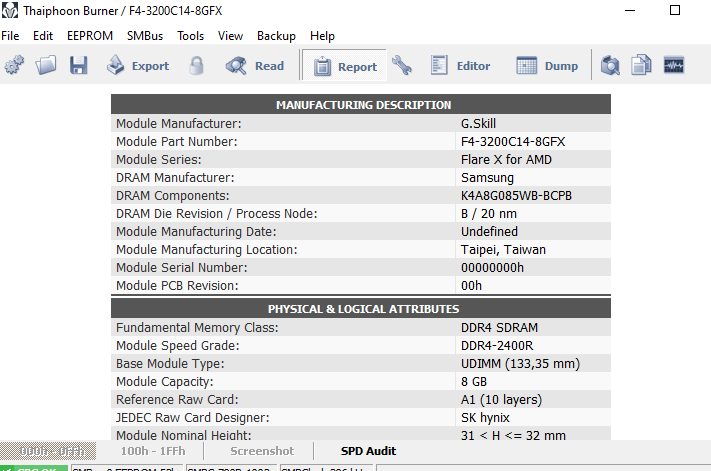Select the Report view button
The width and height of the screenshot is (711, 471).
(x=345, y=66)
